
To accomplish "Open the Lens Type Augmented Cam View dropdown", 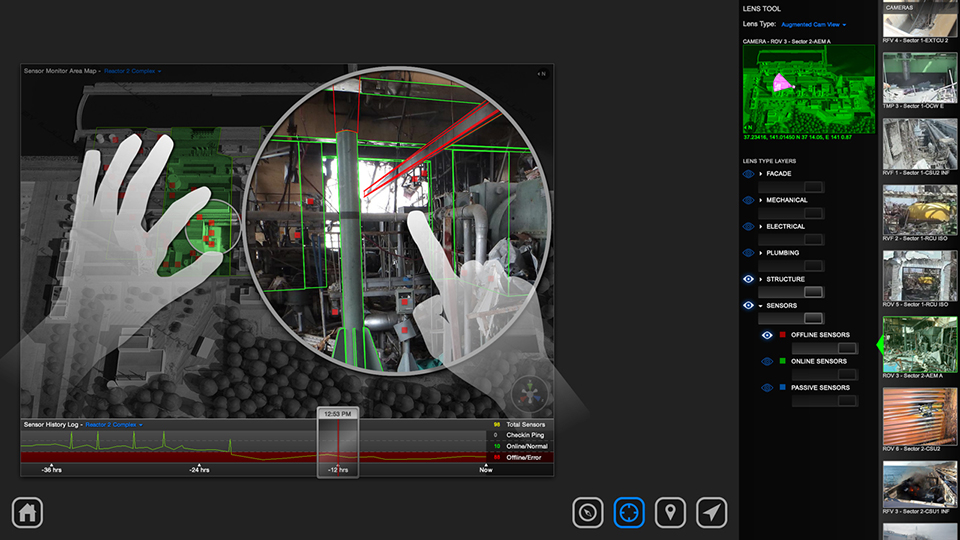I will [x=814, y=24].
